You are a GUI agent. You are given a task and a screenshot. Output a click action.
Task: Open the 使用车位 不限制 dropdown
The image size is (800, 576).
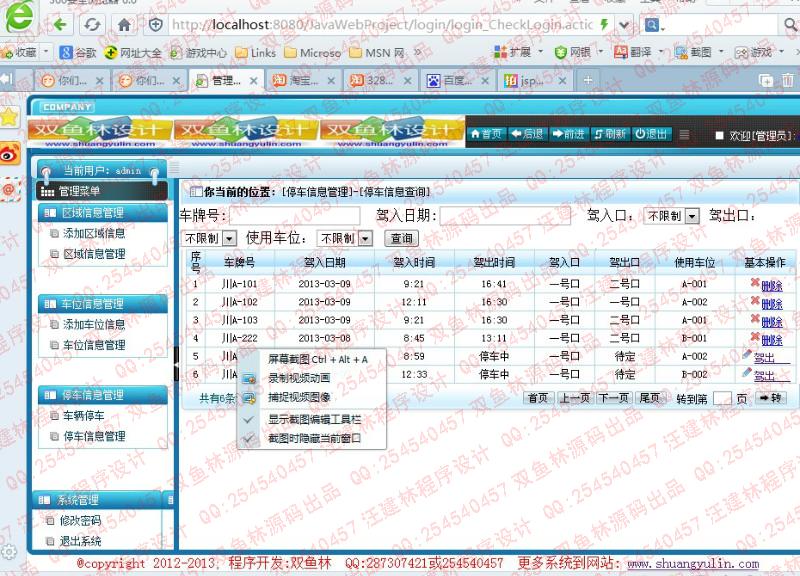click(x=344, y=238)
